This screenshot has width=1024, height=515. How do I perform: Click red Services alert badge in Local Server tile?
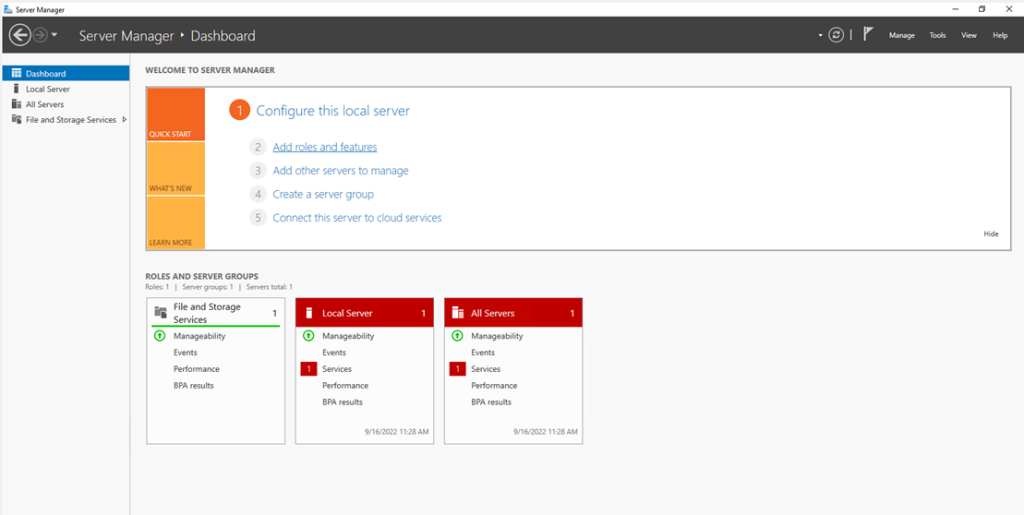coord(309,369)
